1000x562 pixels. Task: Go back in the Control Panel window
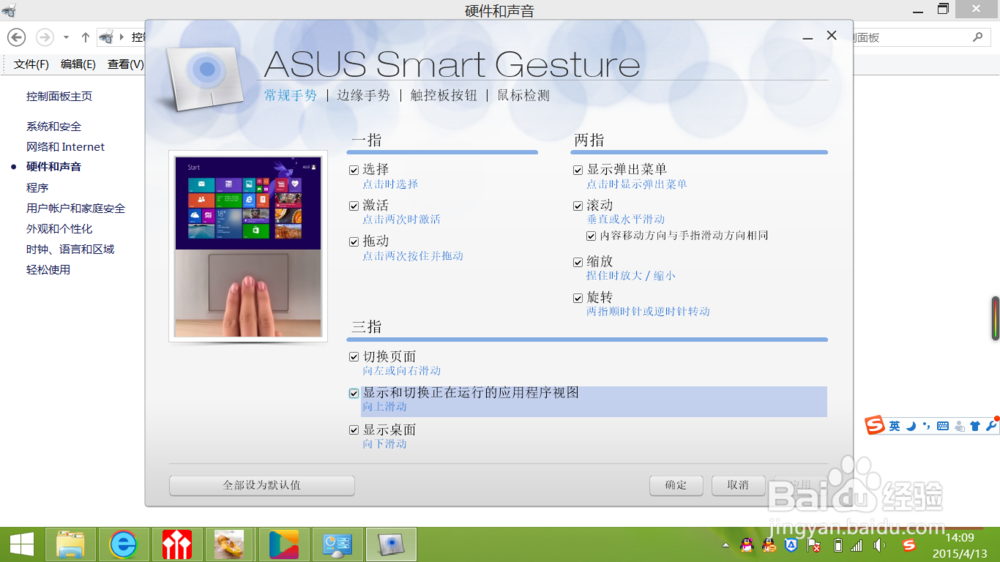click(17, 38)
